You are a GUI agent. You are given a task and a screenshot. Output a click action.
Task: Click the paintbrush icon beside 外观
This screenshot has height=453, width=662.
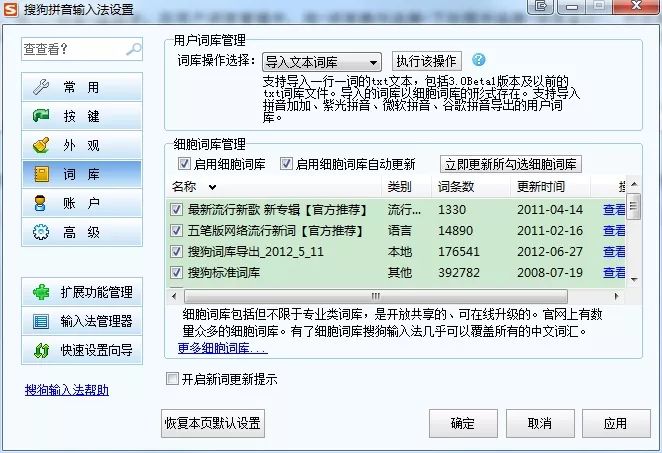pyautogui.click(x=41, y=145)
